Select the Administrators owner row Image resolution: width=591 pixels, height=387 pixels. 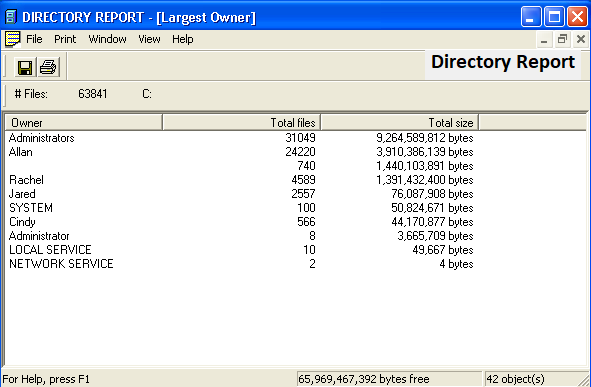click(241, 138)
